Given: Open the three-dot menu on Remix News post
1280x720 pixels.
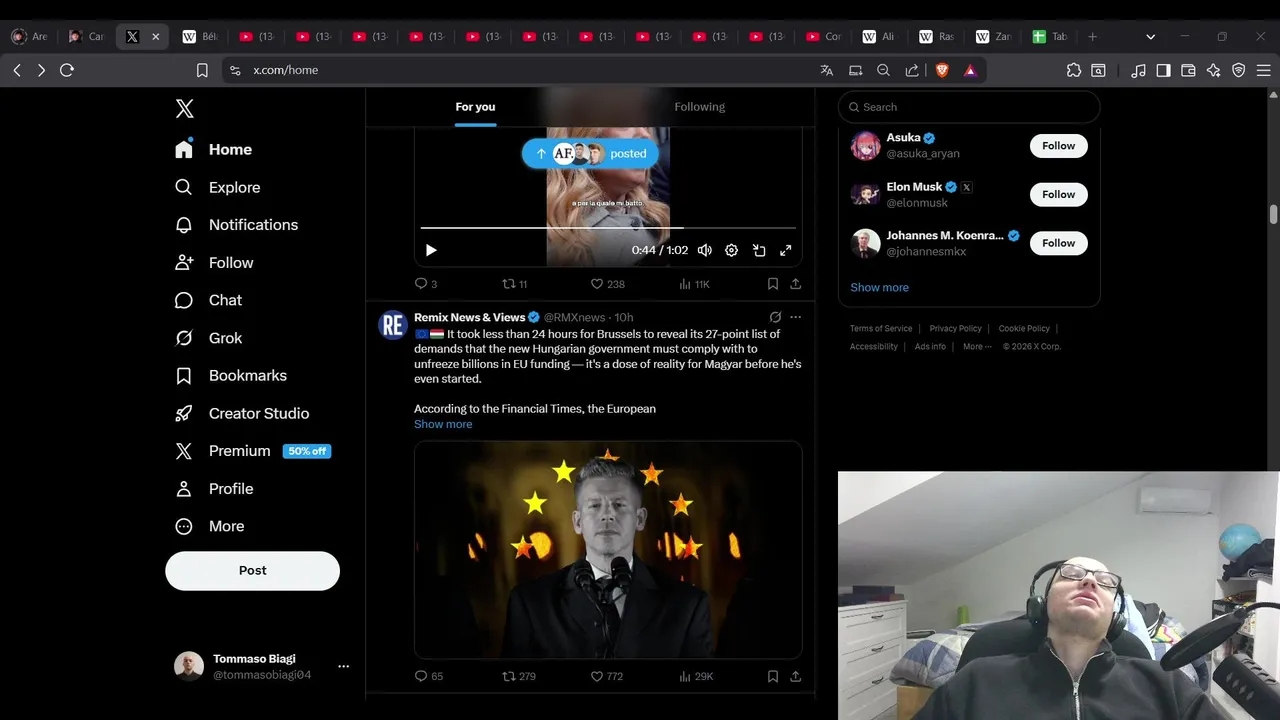Looking at the screenshot, I should [796, 317].
